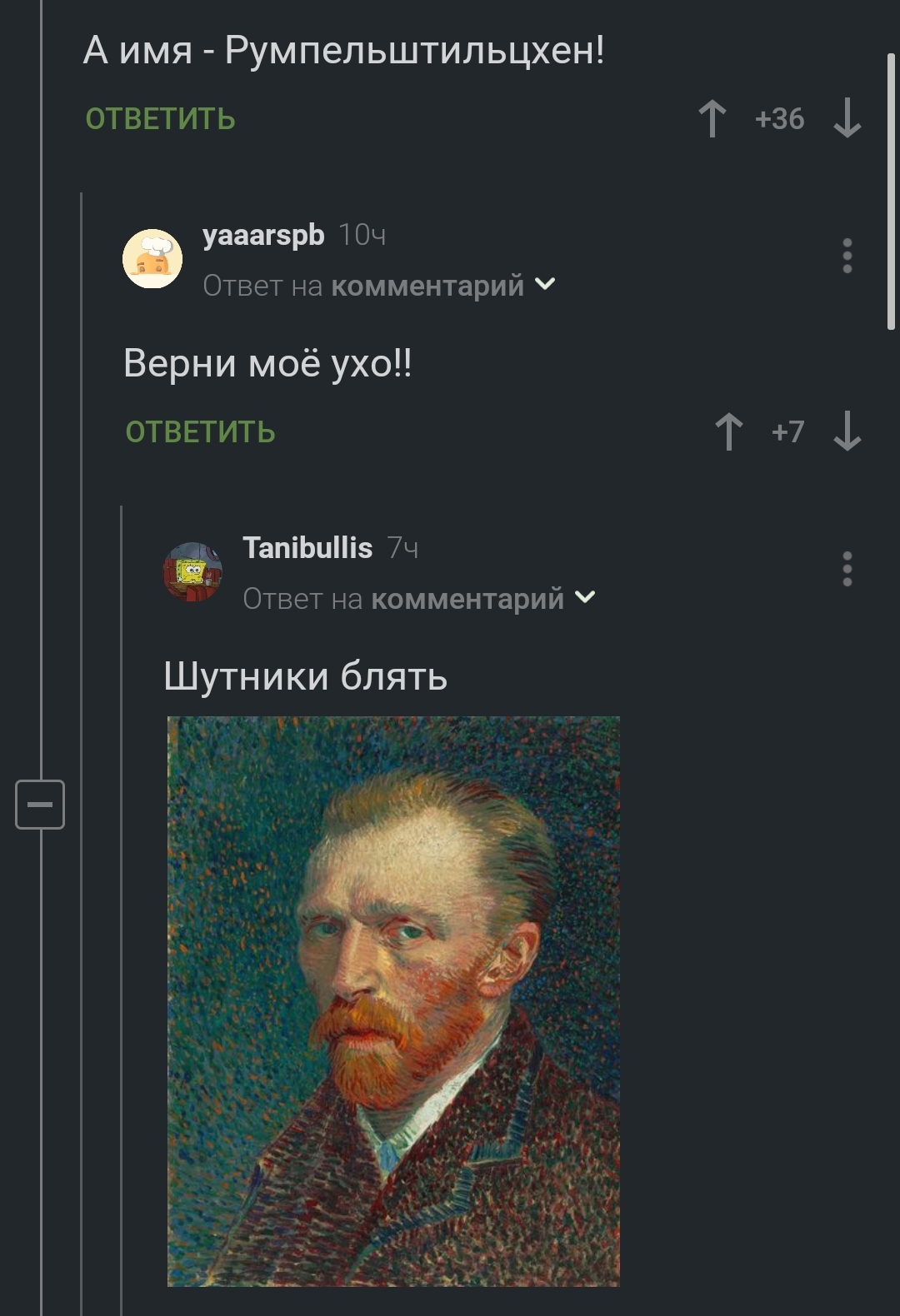Expand parent comment chevron under Tanibullis
This screenshot has width=900, height=1316.
tap(585, 597)
